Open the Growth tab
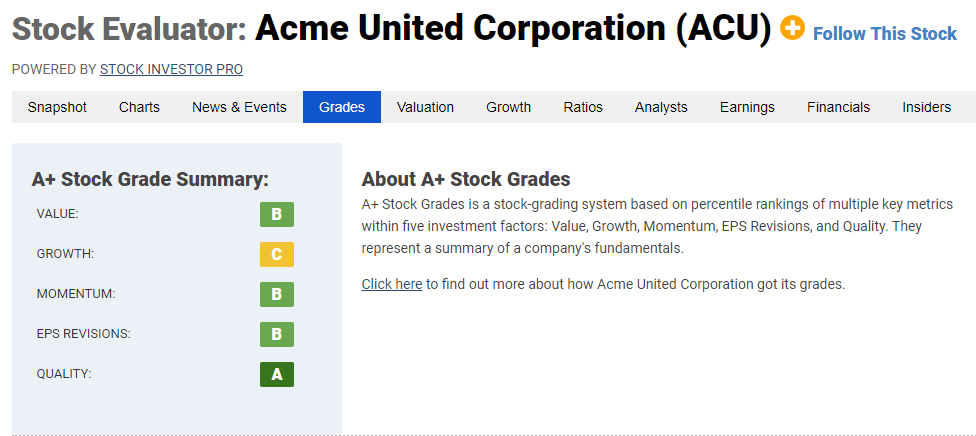The height and width of the screenshot is (436, 976). pos(509,107)
